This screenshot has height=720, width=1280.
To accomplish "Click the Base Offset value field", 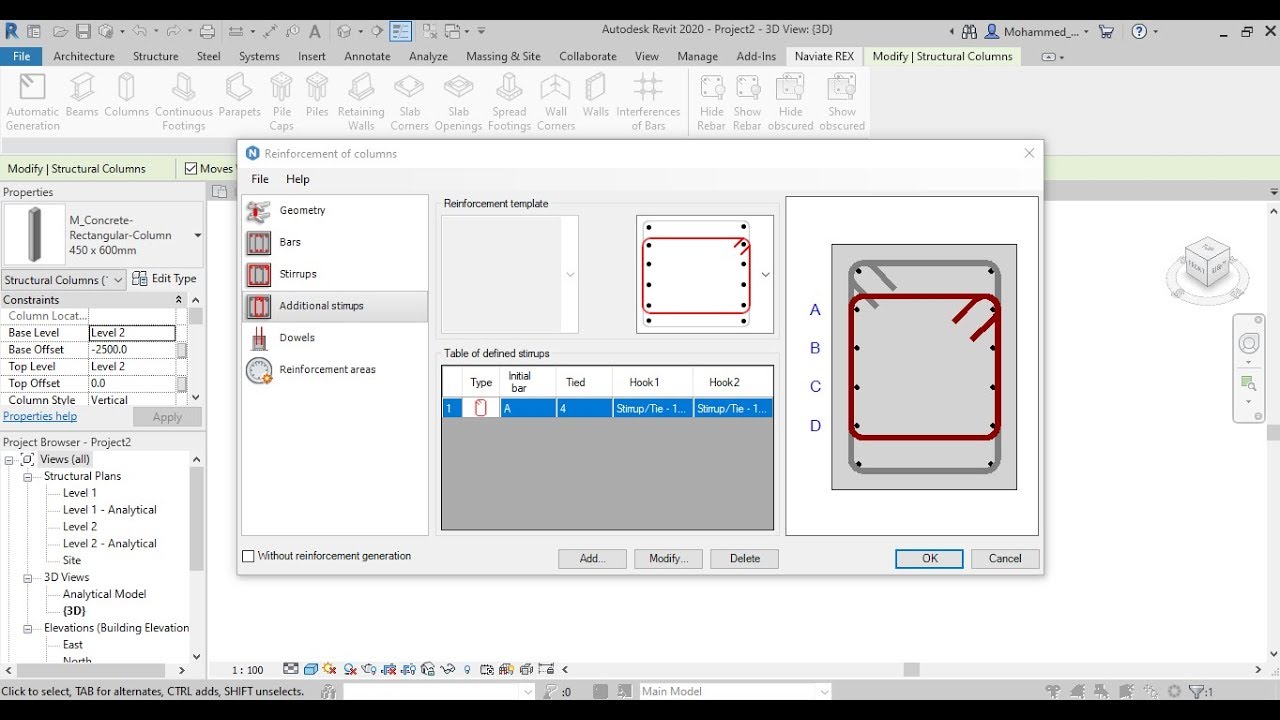I will point(132,350).
